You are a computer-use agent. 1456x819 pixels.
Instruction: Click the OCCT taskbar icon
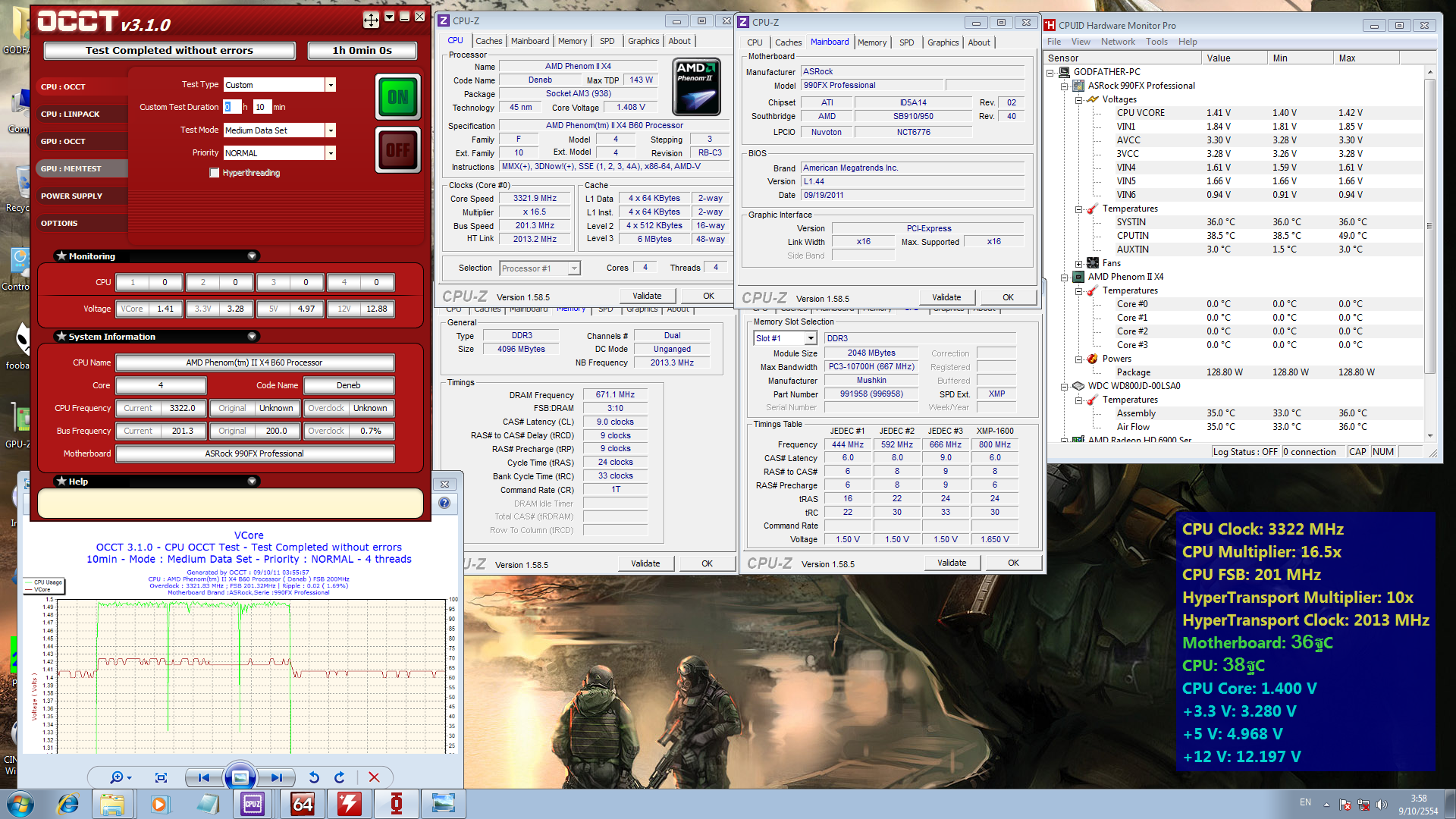coord(396,804)
